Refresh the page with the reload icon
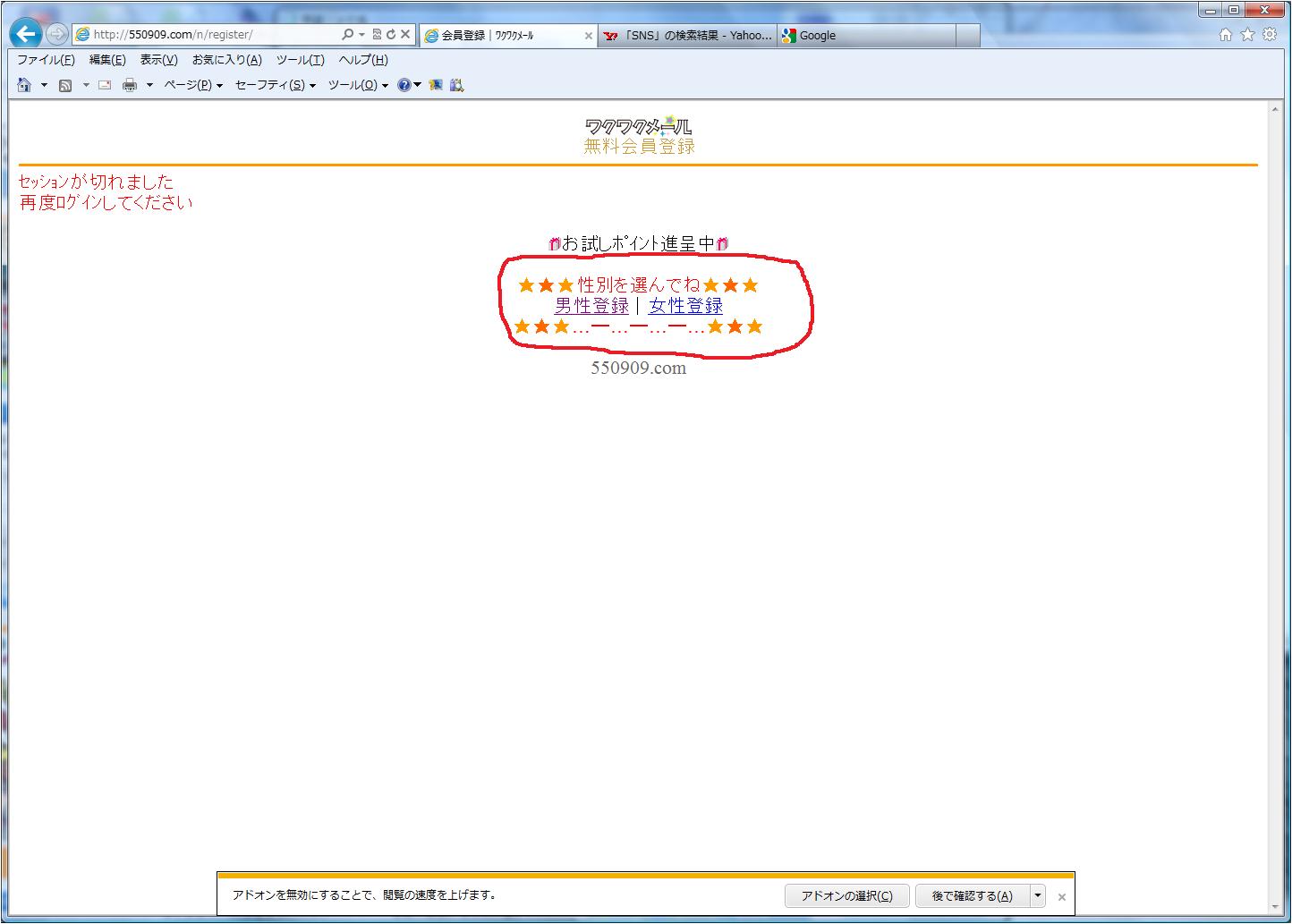1292x924 pixels. coord(390,34)
